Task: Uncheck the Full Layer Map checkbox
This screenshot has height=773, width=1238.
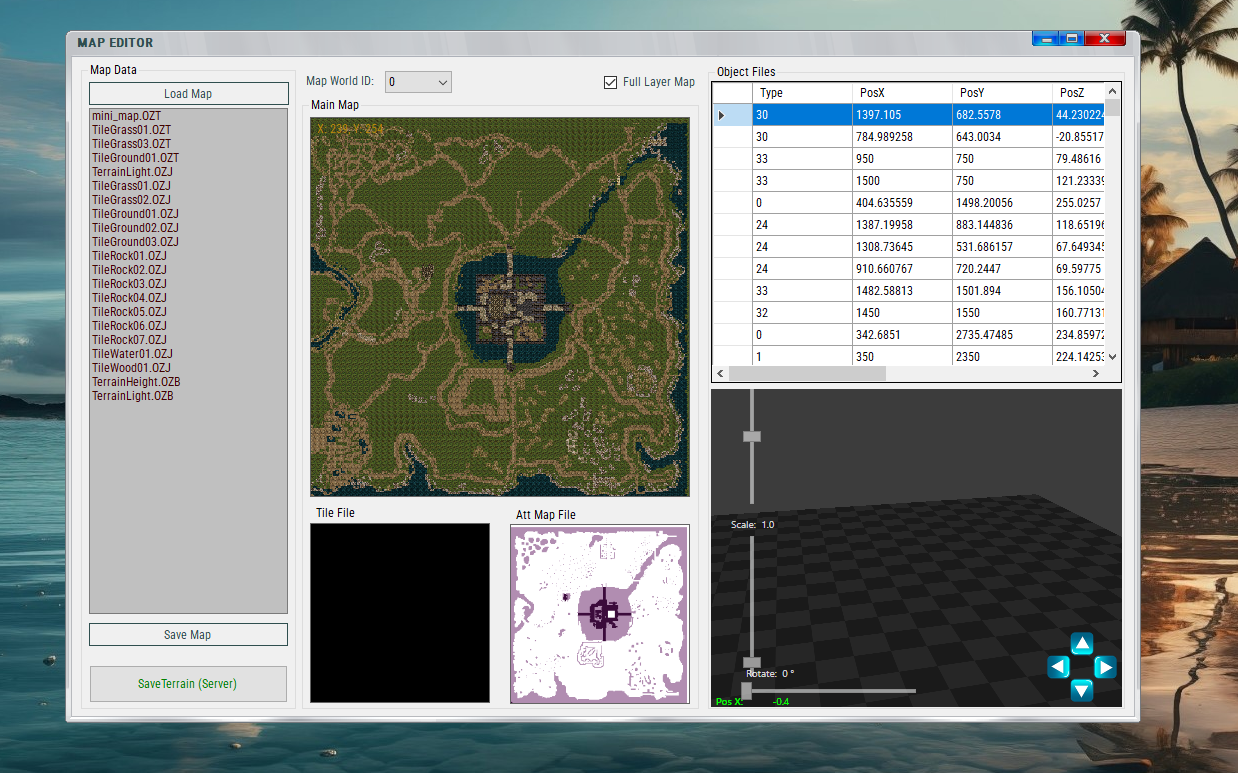Action: tap(611, 82)
